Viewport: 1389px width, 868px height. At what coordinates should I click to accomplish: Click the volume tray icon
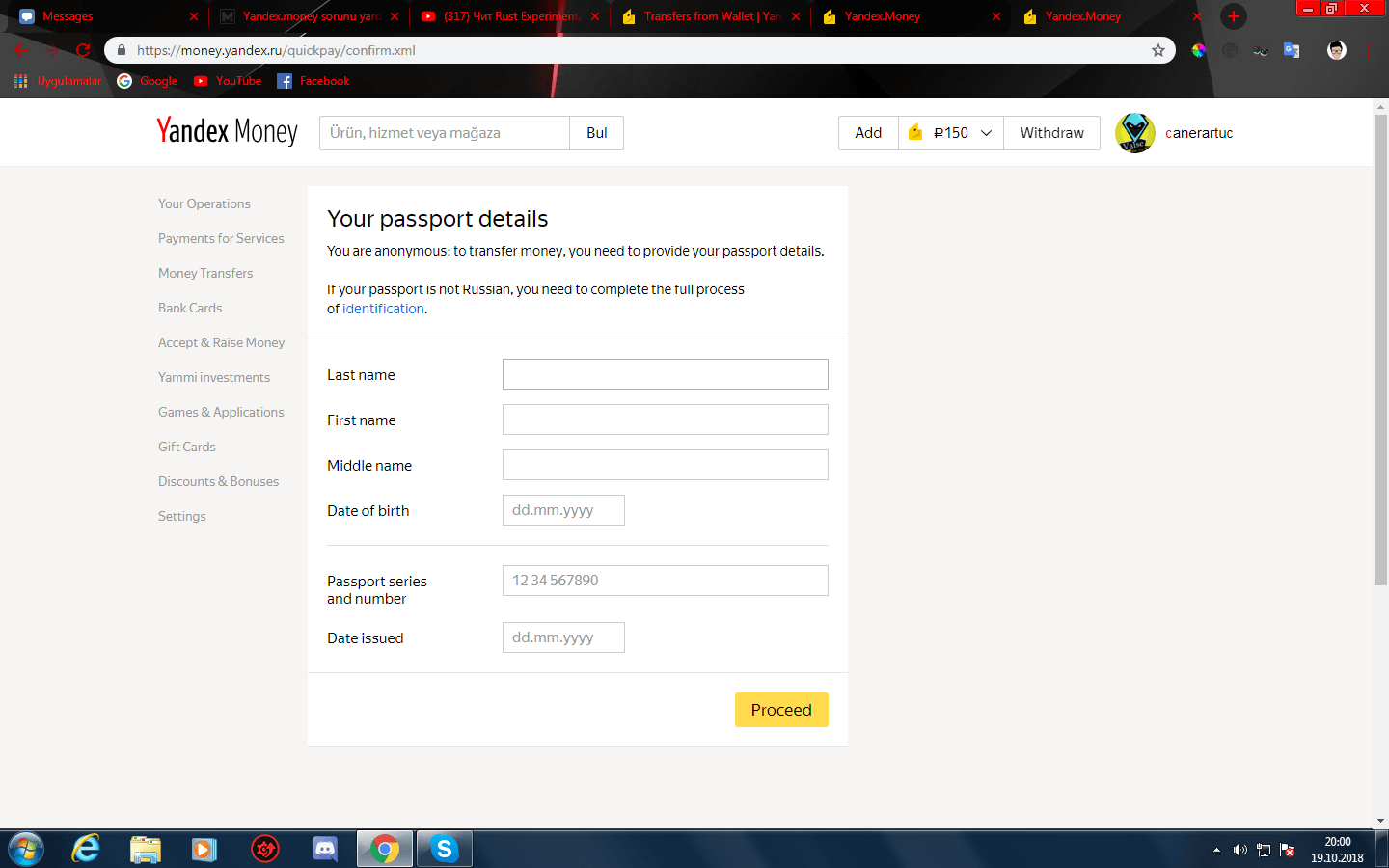[x=1239, y=850]
